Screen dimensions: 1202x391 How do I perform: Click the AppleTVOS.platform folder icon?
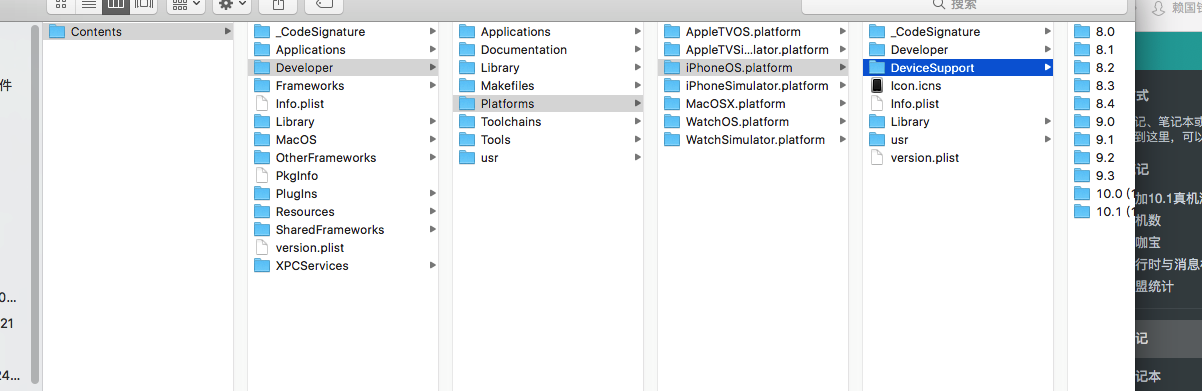point(672,32)
